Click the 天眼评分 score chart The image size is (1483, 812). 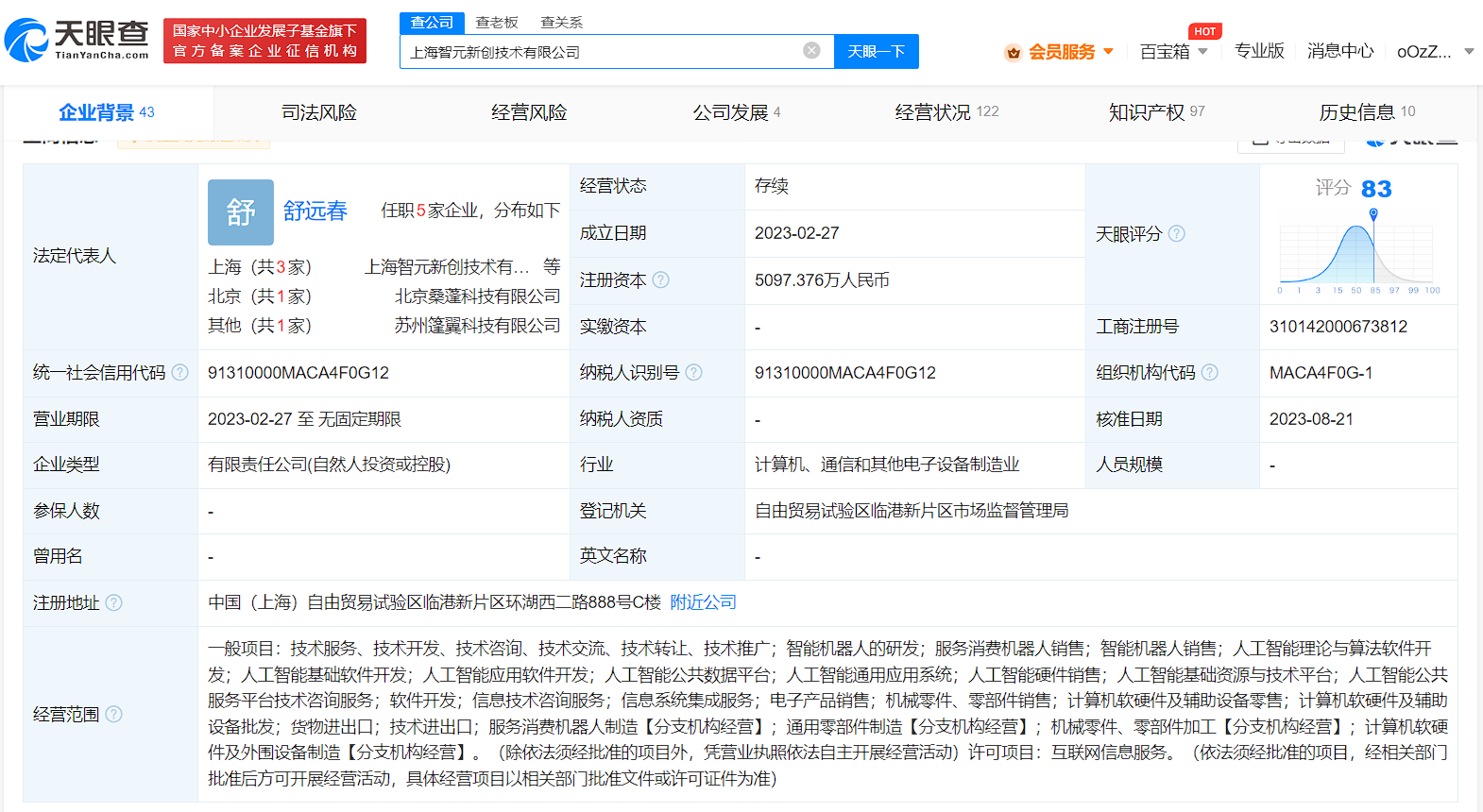point(1357,250)
